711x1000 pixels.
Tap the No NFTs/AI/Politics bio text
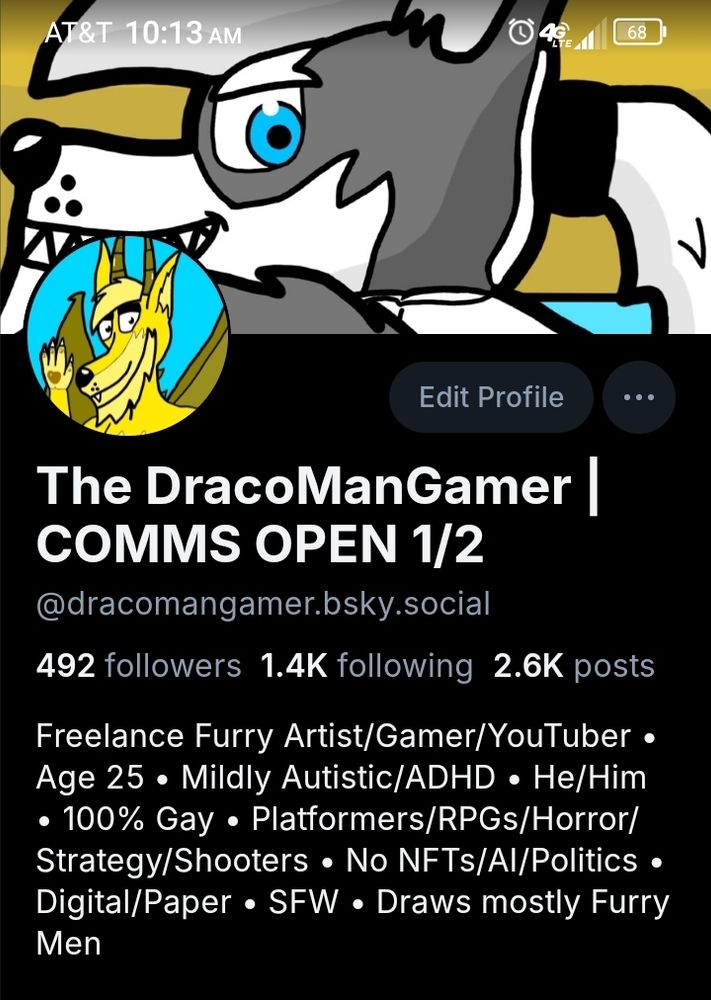(x=491, y=861)
